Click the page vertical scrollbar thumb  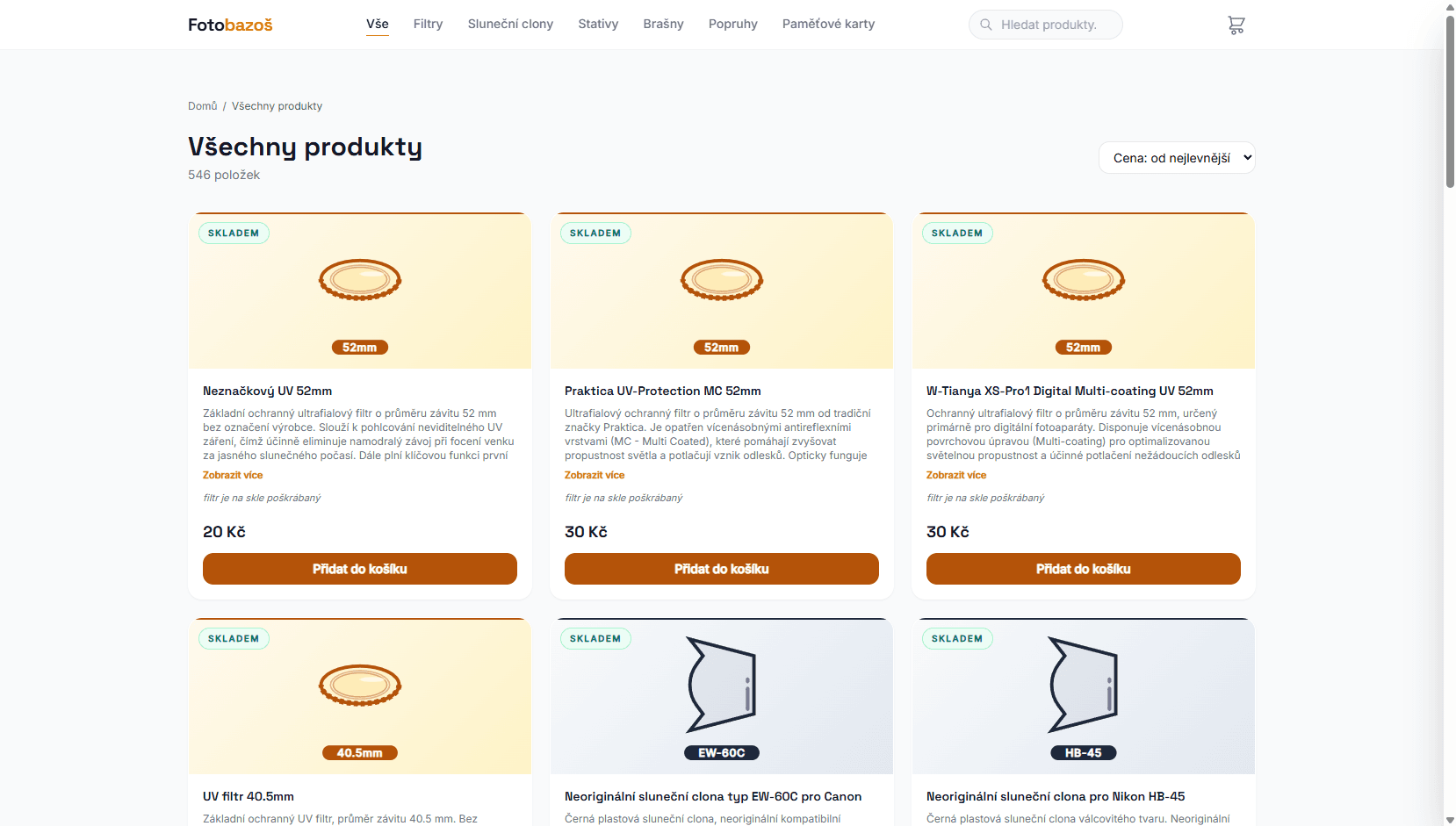pyautogui.click(x=1450, y=101)
